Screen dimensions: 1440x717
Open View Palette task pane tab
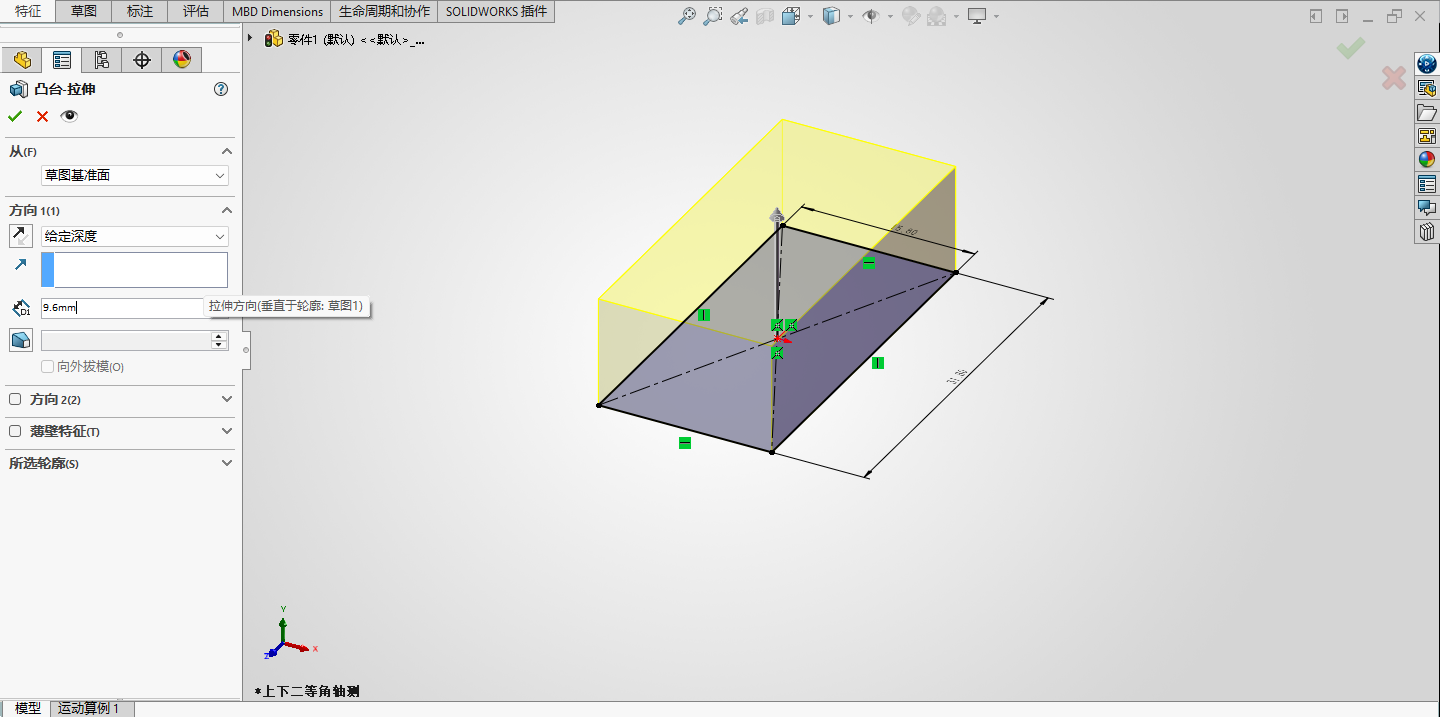[1427, 136]
